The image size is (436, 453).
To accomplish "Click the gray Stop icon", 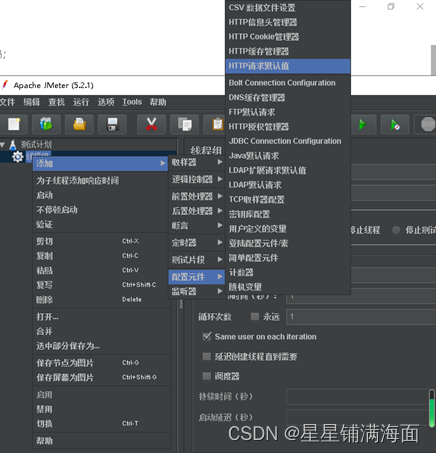I will (428, 125).
